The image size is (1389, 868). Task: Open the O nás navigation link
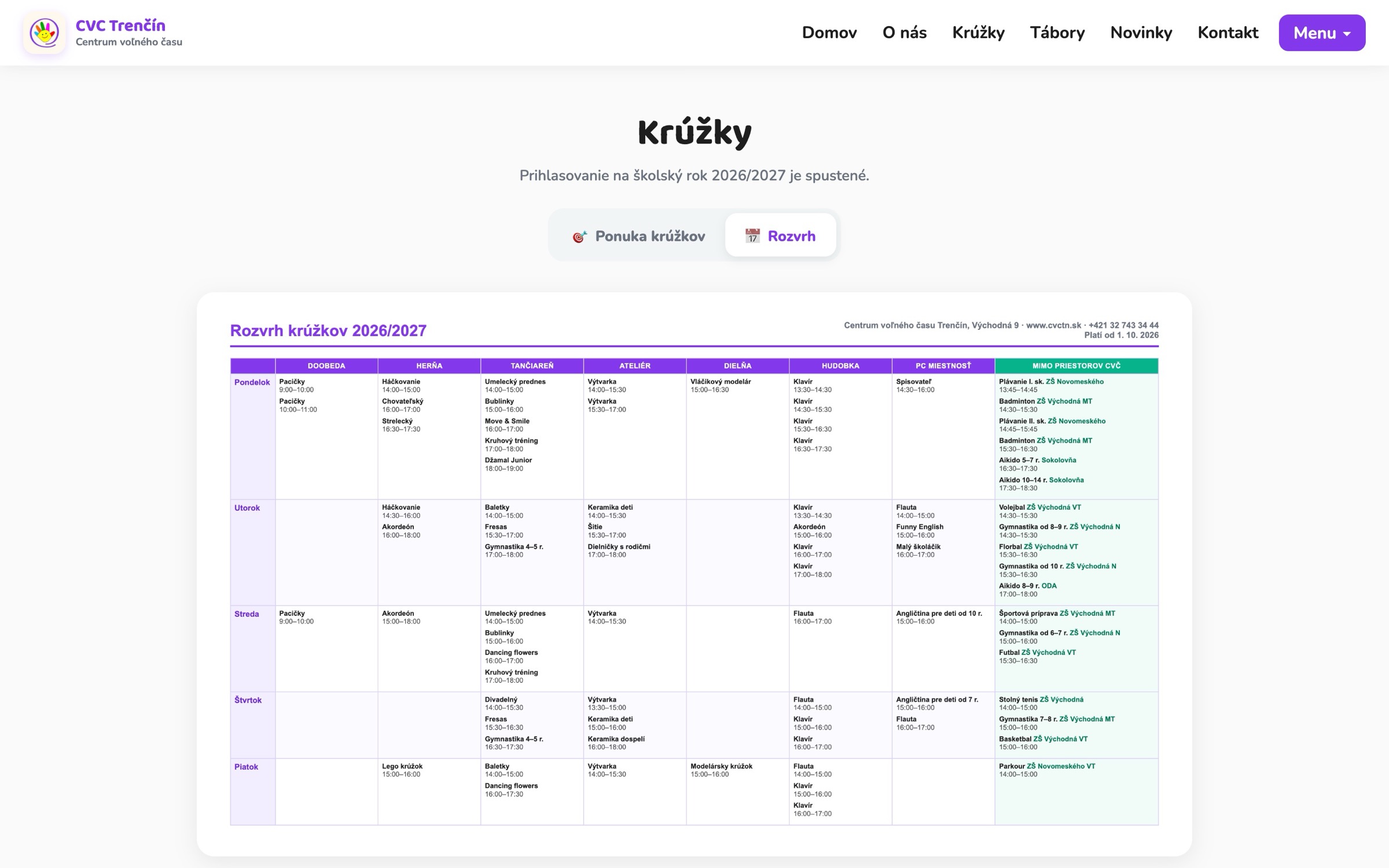tap(905, 32)
